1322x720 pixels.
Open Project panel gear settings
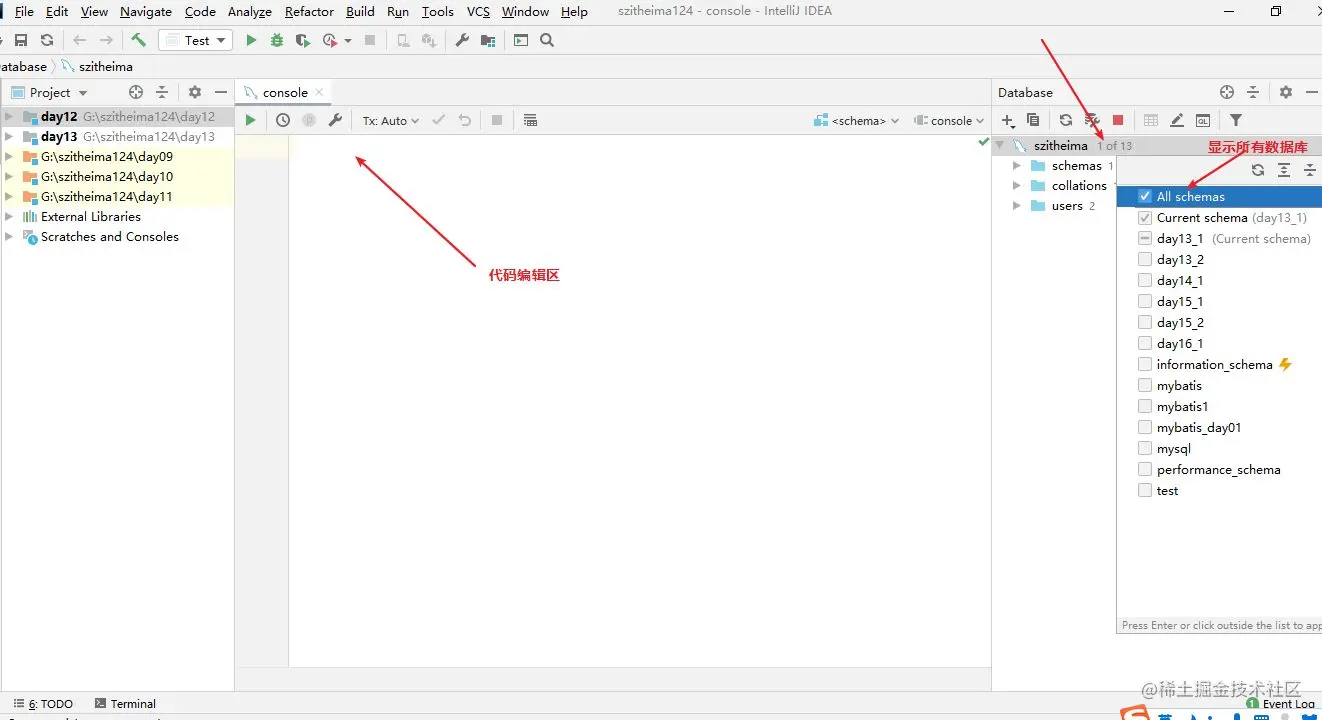pos(195,92)
